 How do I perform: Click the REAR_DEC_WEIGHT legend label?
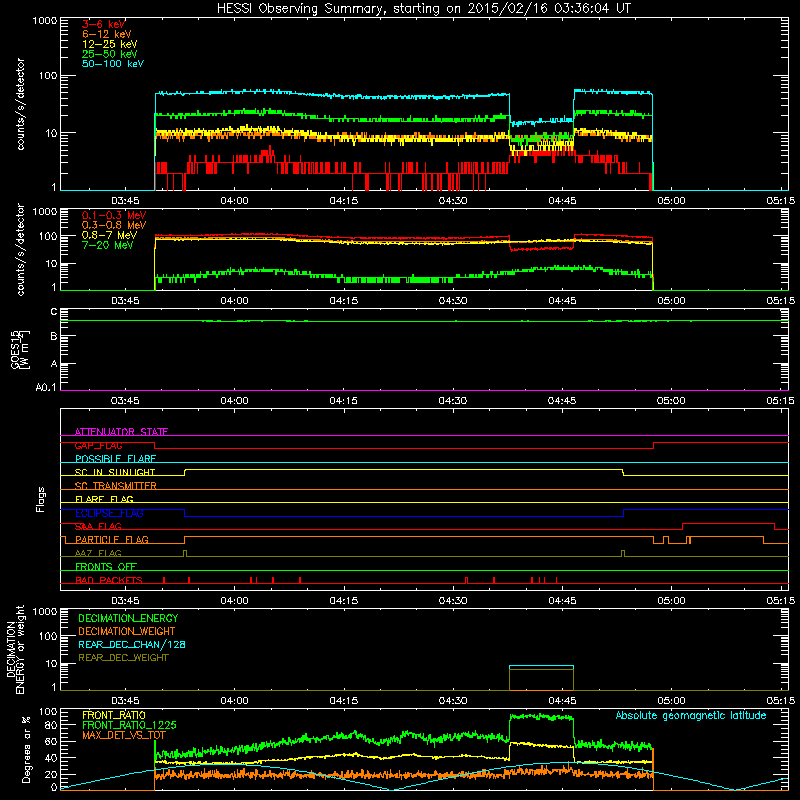point(123,658)
